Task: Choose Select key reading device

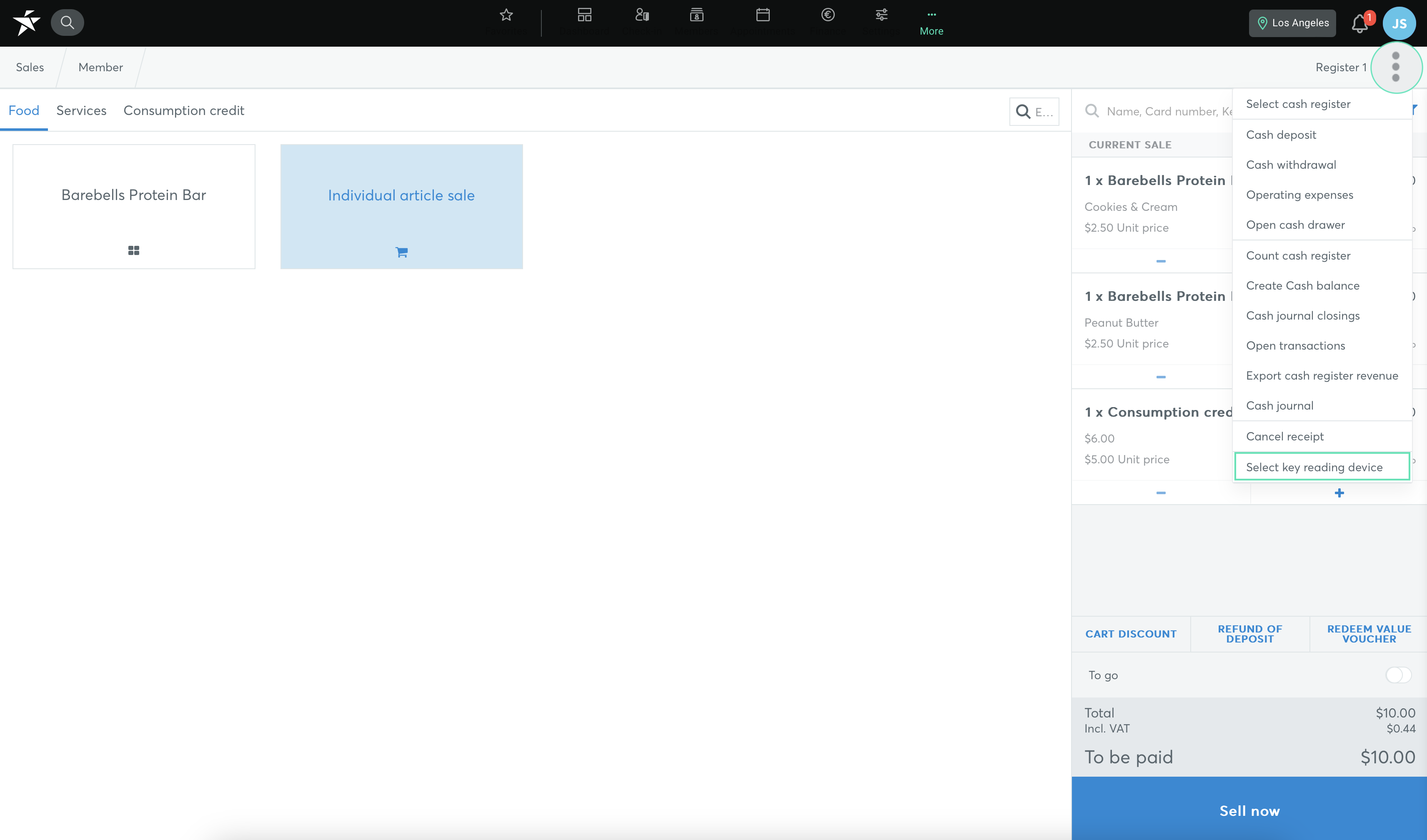Action: click(x=1322, y=467)
